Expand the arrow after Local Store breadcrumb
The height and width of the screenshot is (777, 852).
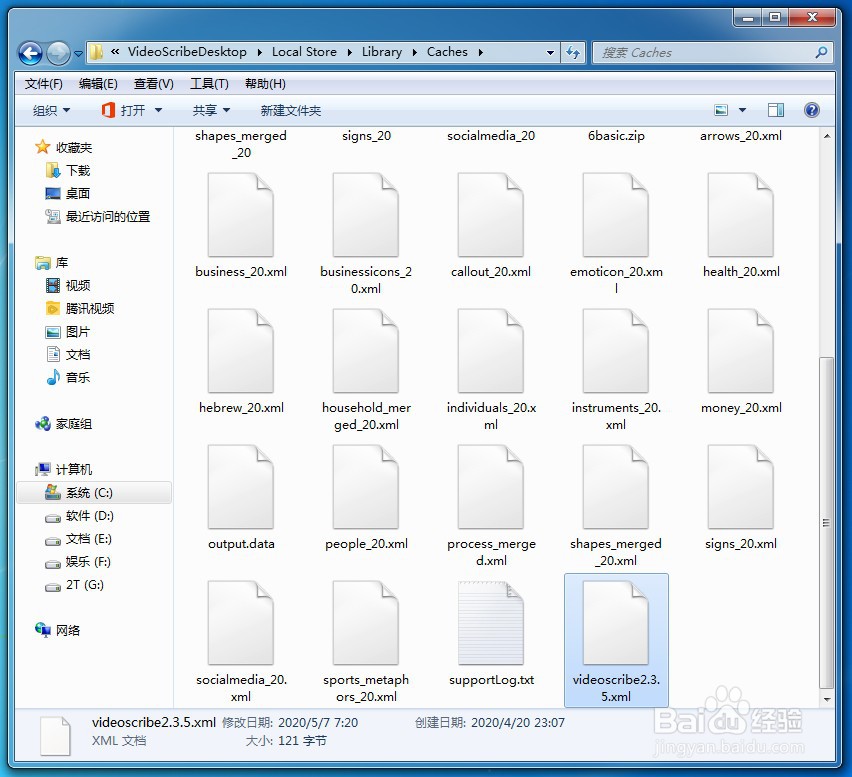[x=349, y=53]
